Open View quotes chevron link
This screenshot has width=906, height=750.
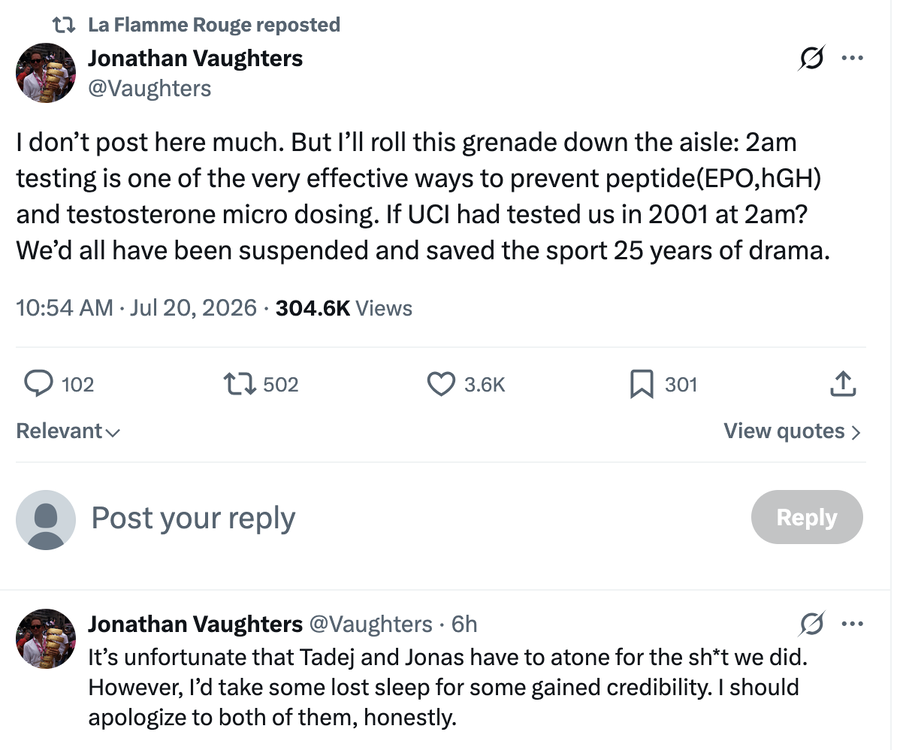(x=792, y=431)
